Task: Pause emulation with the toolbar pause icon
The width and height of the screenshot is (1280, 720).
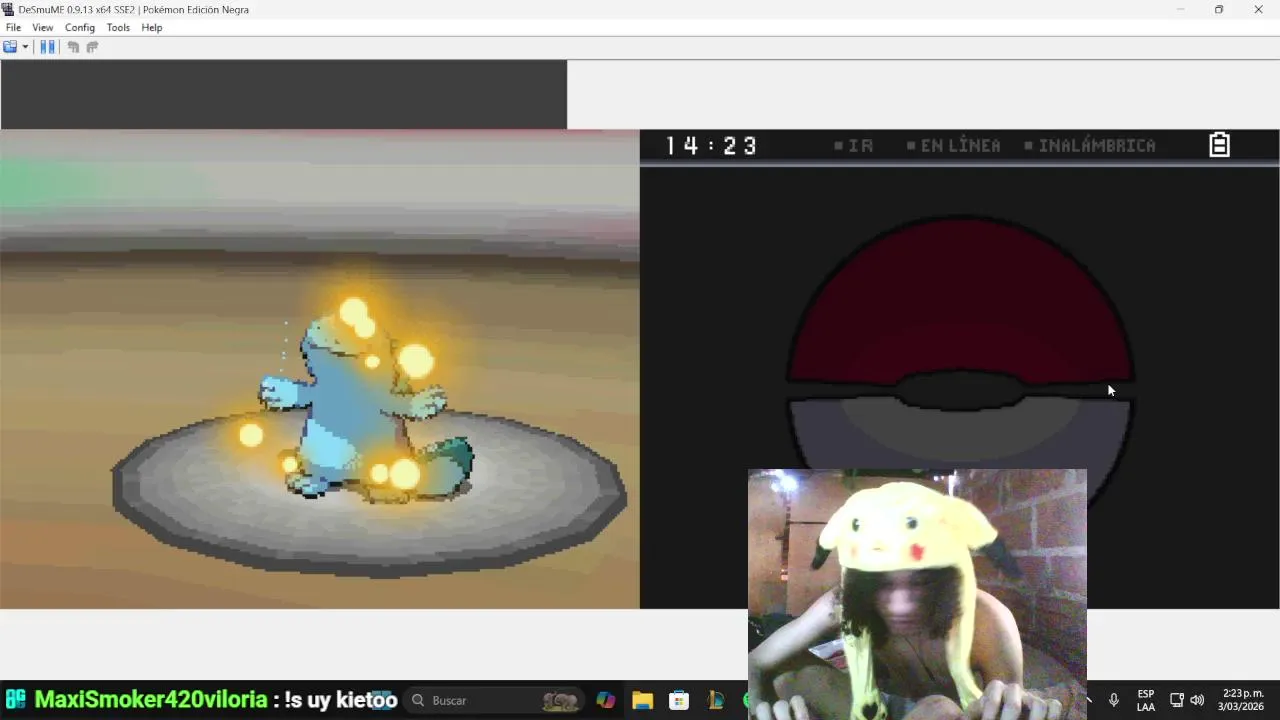Action: (47, 47)
